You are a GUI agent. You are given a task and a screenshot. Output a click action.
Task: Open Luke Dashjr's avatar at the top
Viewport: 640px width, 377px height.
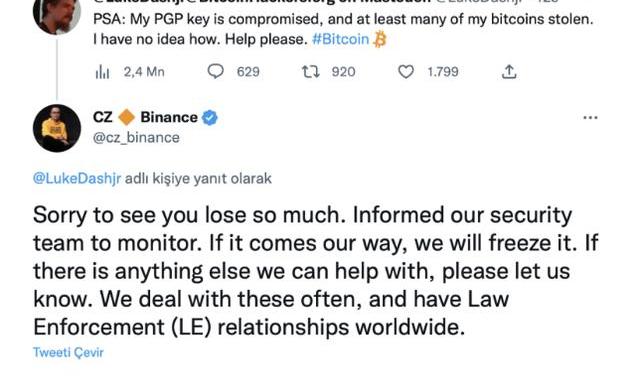(57, 16)
